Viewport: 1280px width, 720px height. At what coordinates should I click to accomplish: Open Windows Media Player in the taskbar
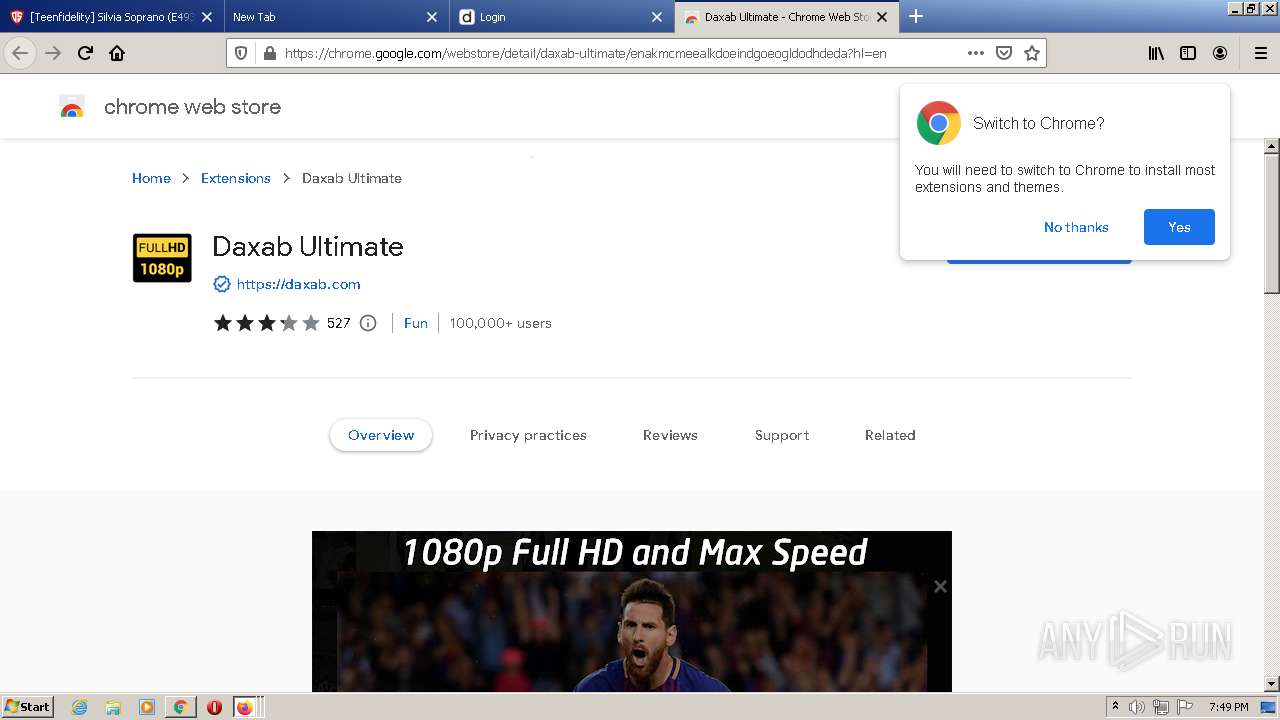(147, 707)
